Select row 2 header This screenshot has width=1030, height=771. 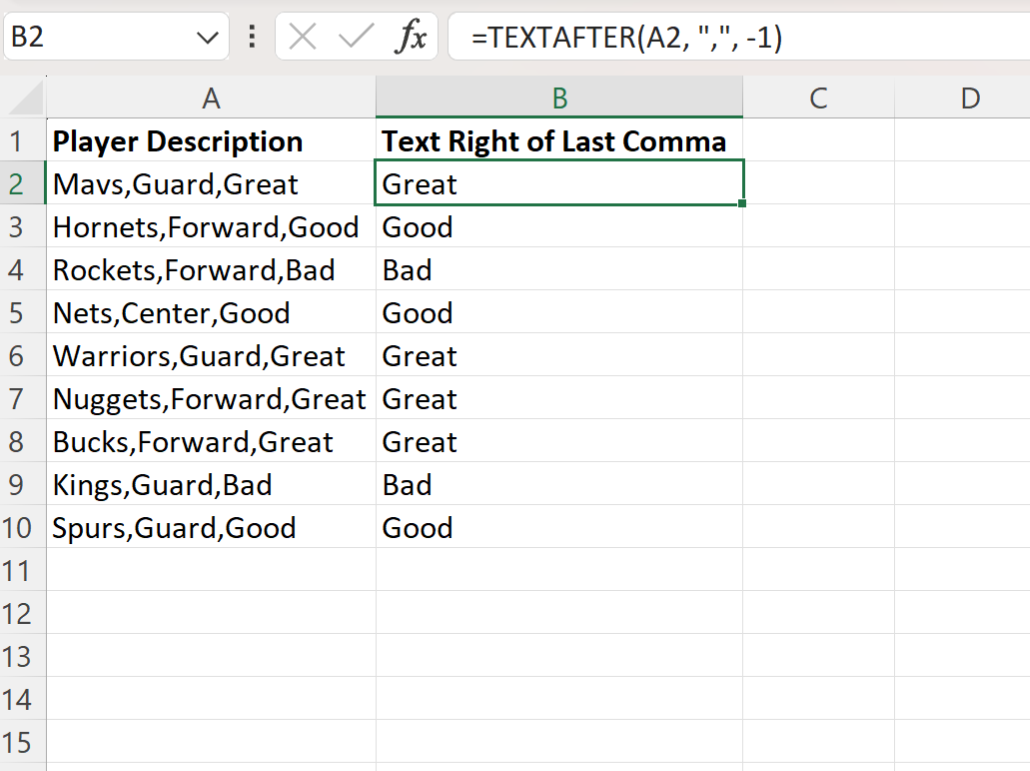point(23,183)
